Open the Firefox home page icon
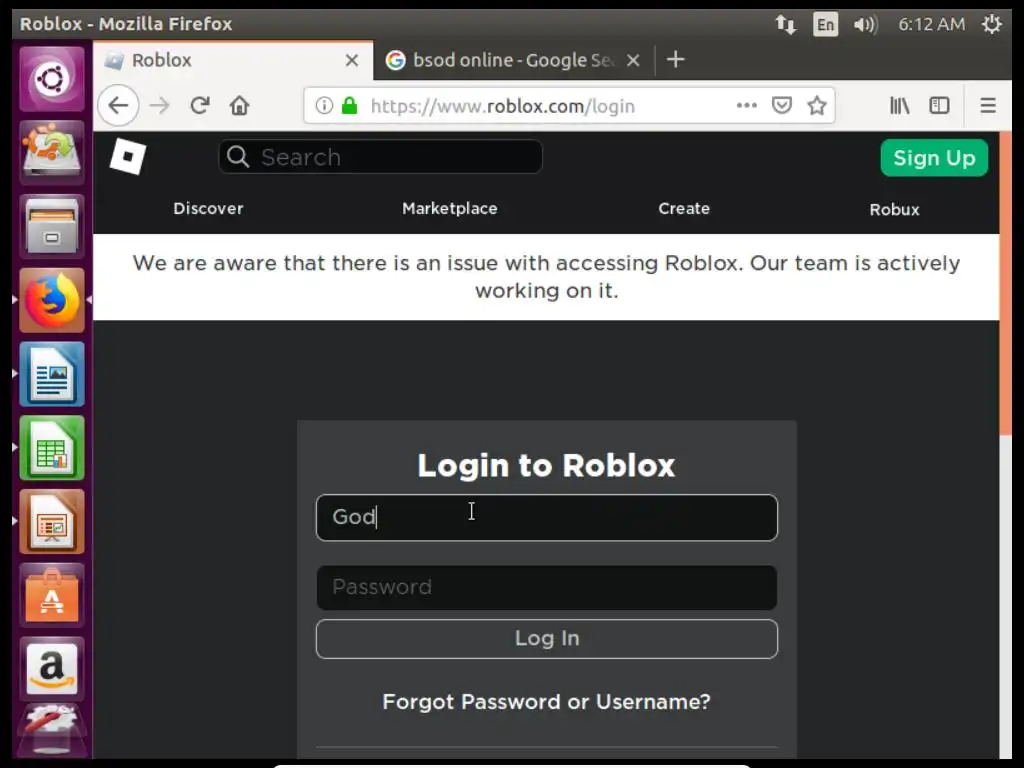This screenshot has height=768, width=1024. (x=240, y=105)
